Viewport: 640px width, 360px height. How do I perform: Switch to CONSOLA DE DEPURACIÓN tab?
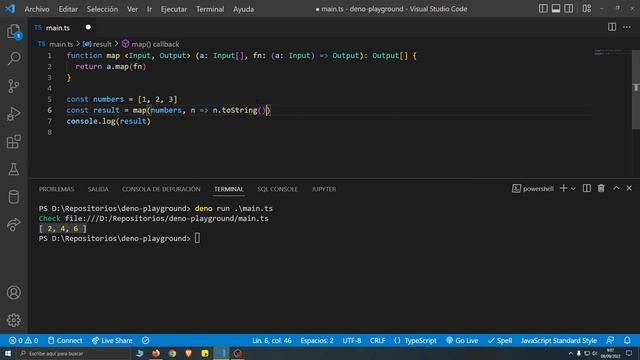click(161, 189)
